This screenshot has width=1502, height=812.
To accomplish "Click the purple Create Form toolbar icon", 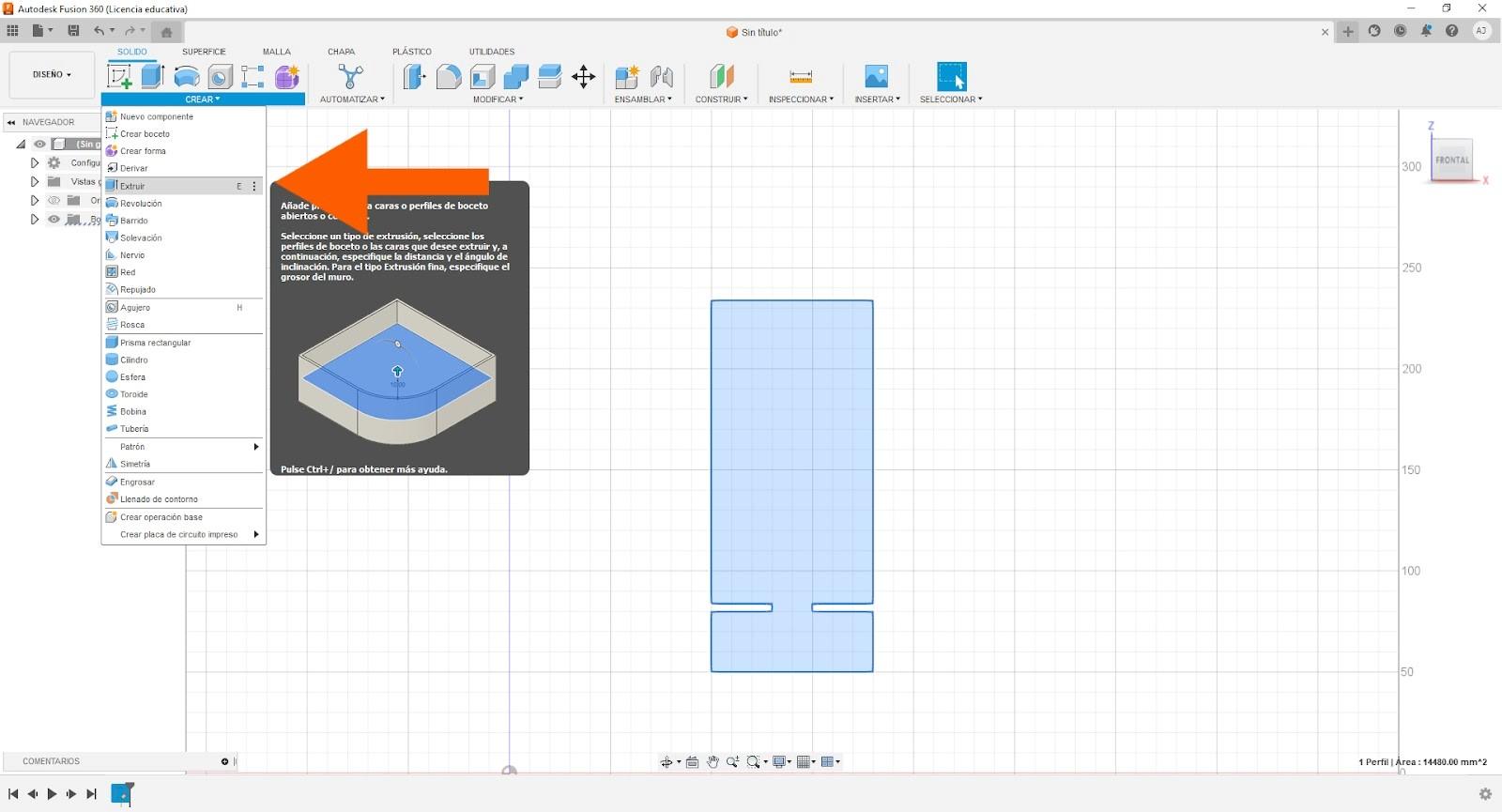I will (287, 76).
